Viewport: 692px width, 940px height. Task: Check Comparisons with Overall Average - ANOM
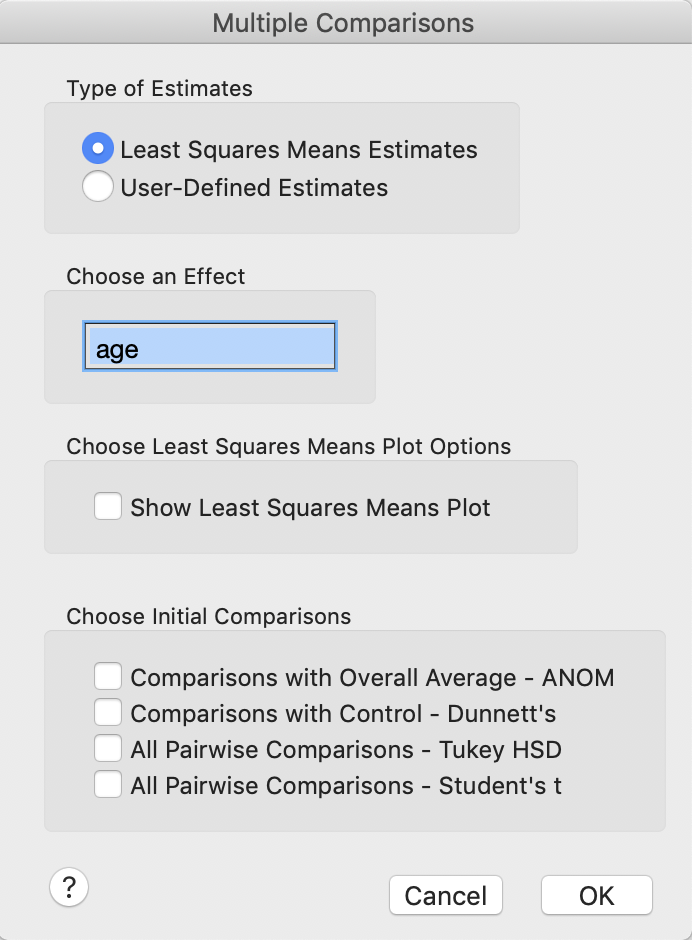pyautogui.click(x=107, y=676)
